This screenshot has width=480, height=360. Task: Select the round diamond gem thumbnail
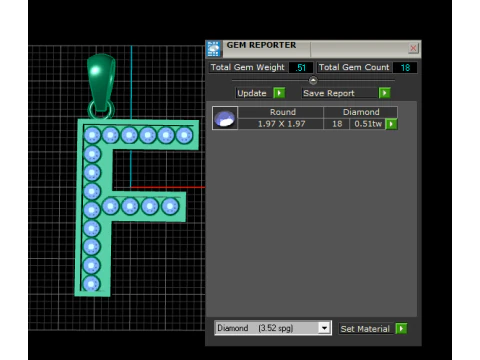[225, 118]
